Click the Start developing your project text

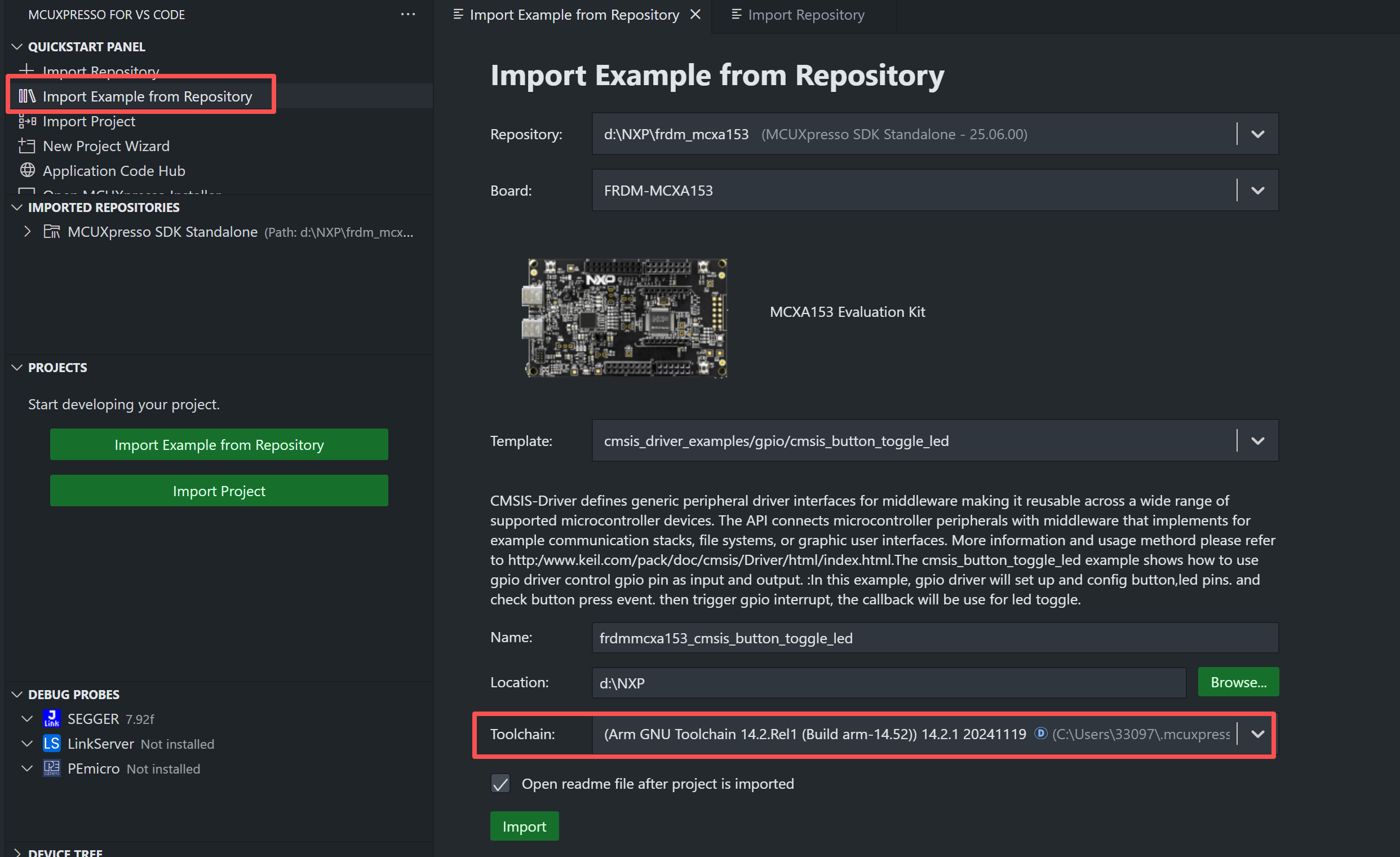pyautogui.click(x=124, y=404)
